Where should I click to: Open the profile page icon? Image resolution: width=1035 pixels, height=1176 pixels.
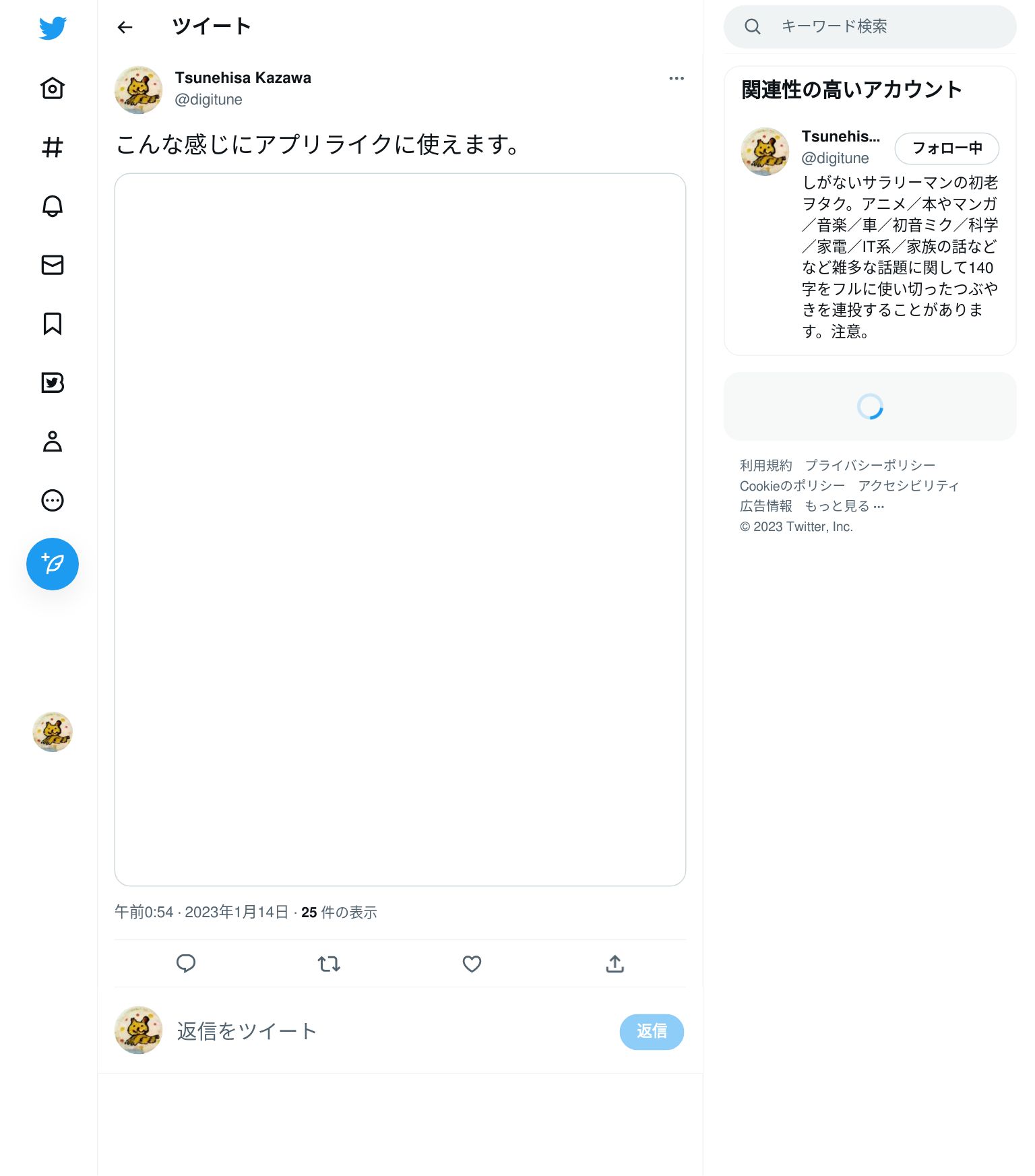tap(53, 441)
